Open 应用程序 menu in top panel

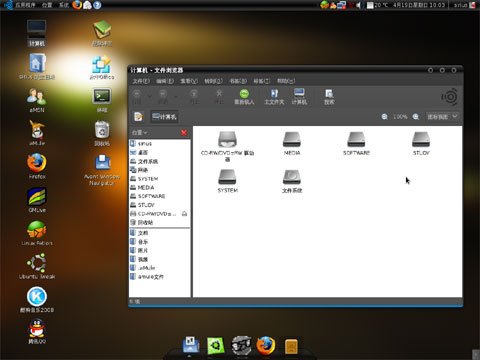pyautogui.click(x=25, y=5)
